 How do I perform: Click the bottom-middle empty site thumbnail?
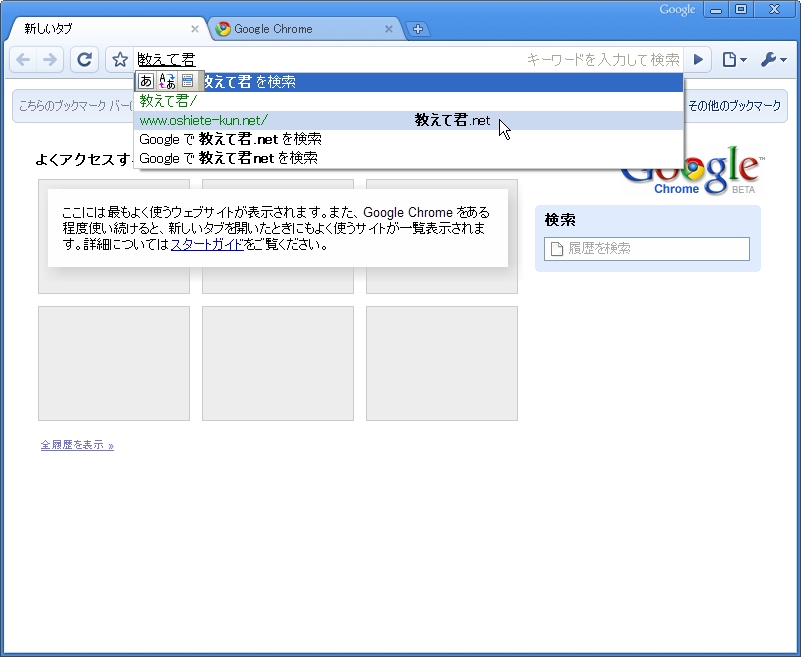pos(278,363)
